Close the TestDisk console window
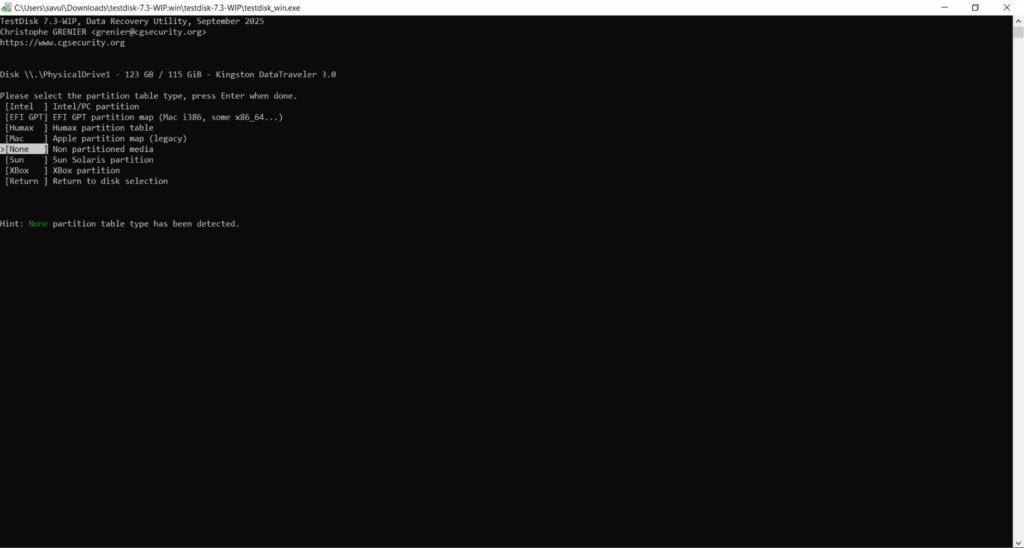The image size is (1024, 548). click(1006, 7)
